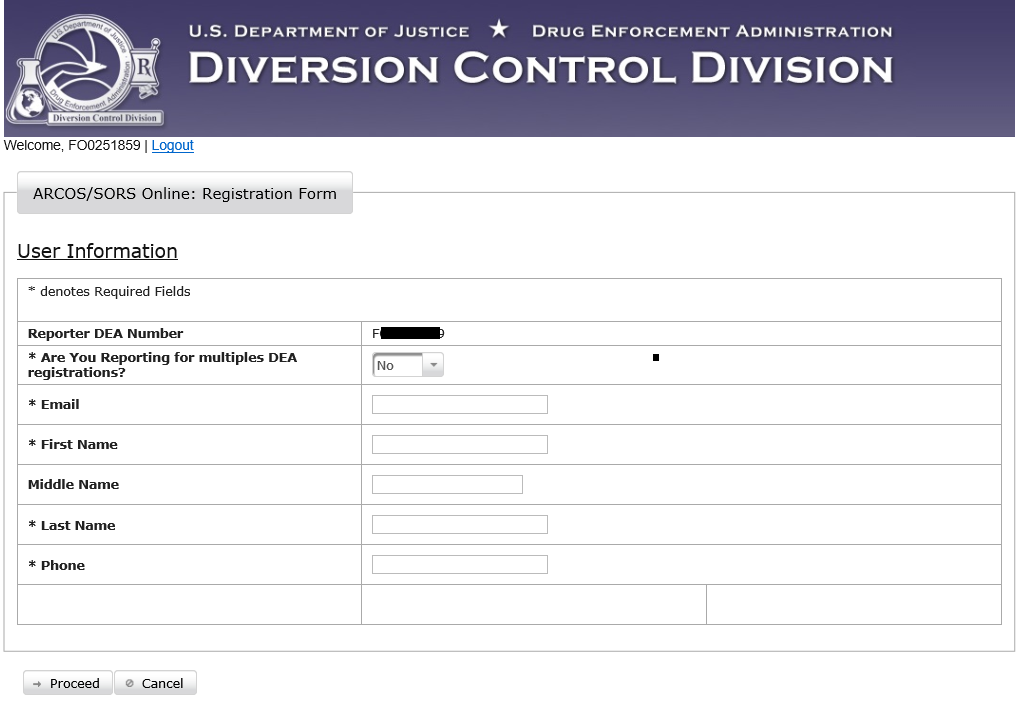Click the DEA Diversion Control Division seal logo
The height and width of the screenshot is (705, 1021).
pos(84,69)
